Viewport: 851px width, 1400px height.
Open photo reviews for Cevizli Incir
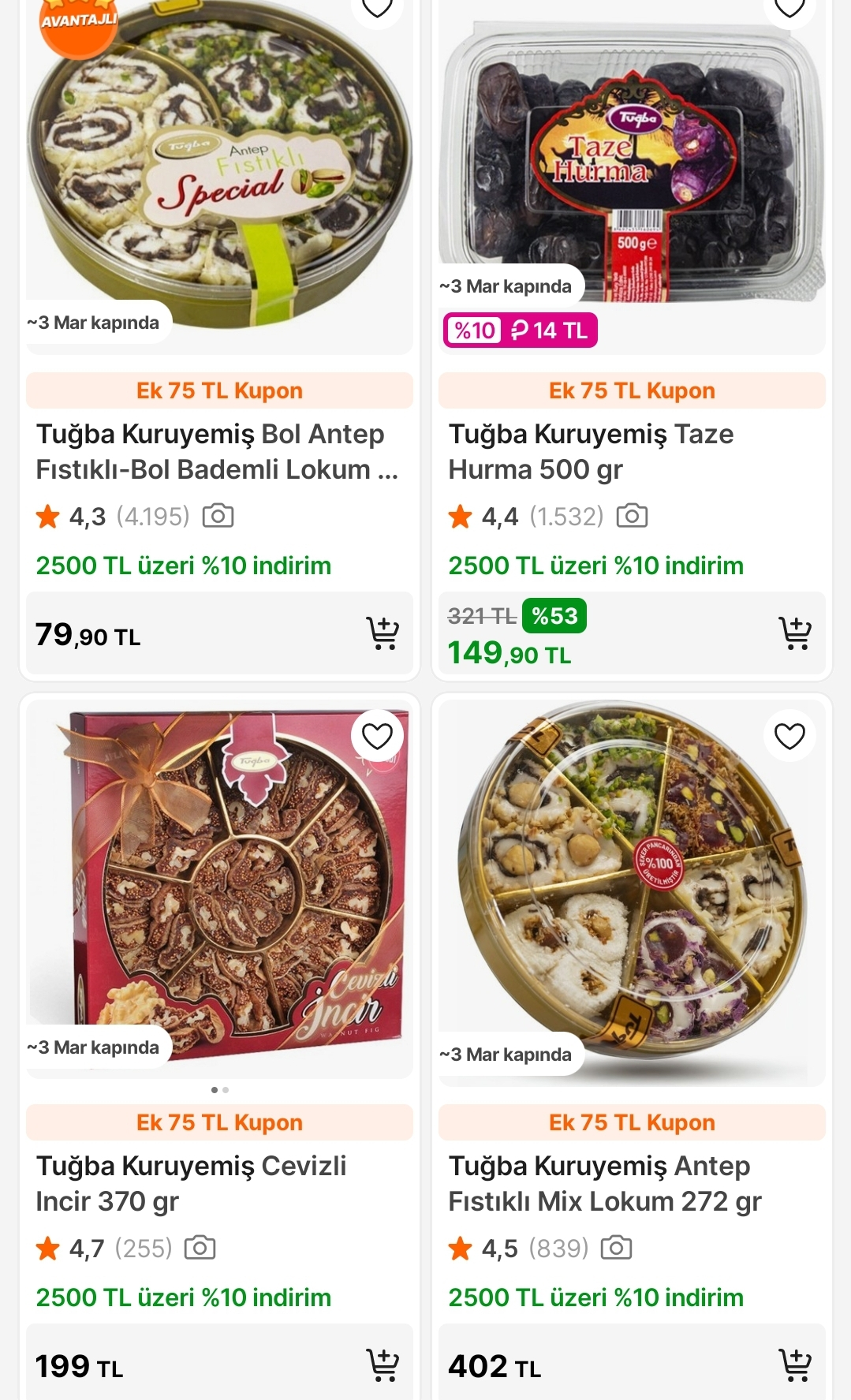tap(200, 1249)
